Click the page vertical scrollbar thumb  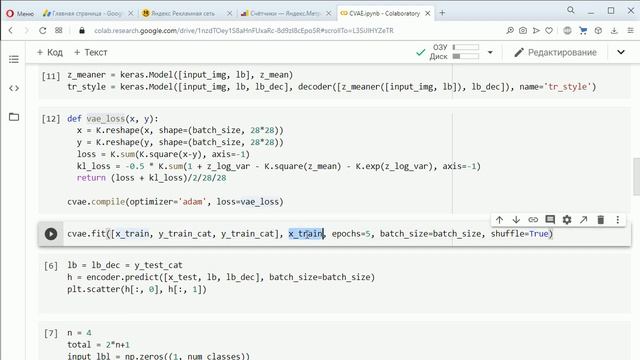coord(636,177)
